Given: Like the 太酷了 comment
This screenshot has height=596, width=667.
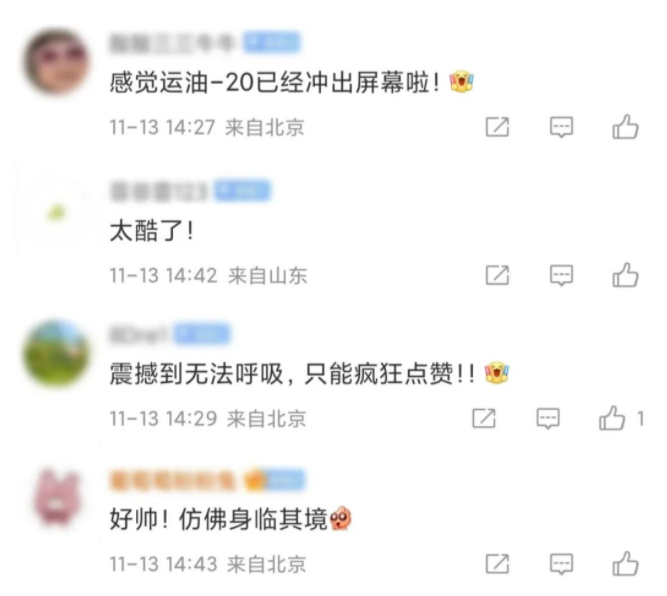Looking at the screenshot, I should coord(625,275).
